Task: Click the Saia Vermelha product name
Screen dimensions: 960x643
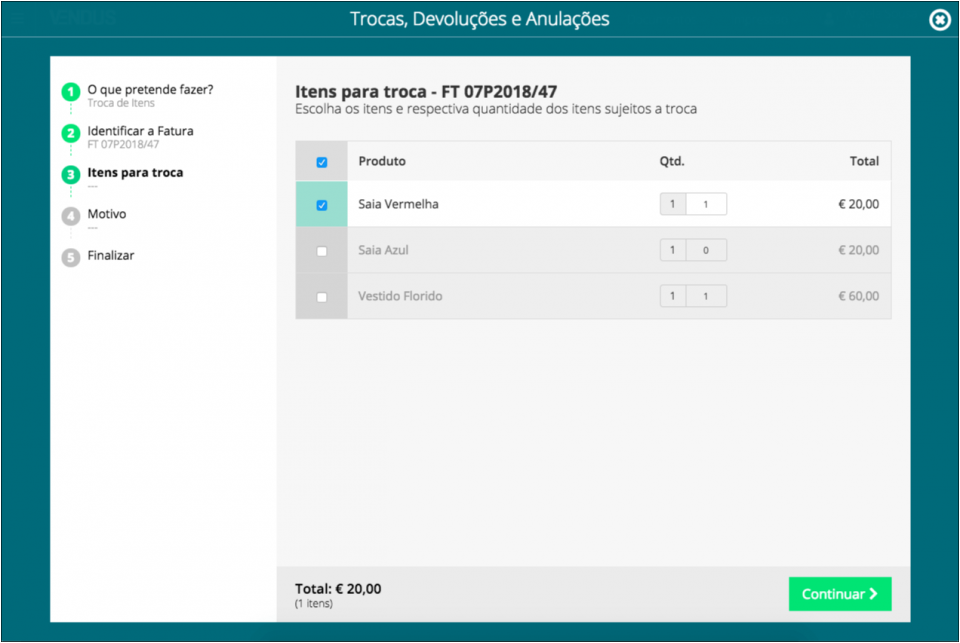Action: point(398,205)
